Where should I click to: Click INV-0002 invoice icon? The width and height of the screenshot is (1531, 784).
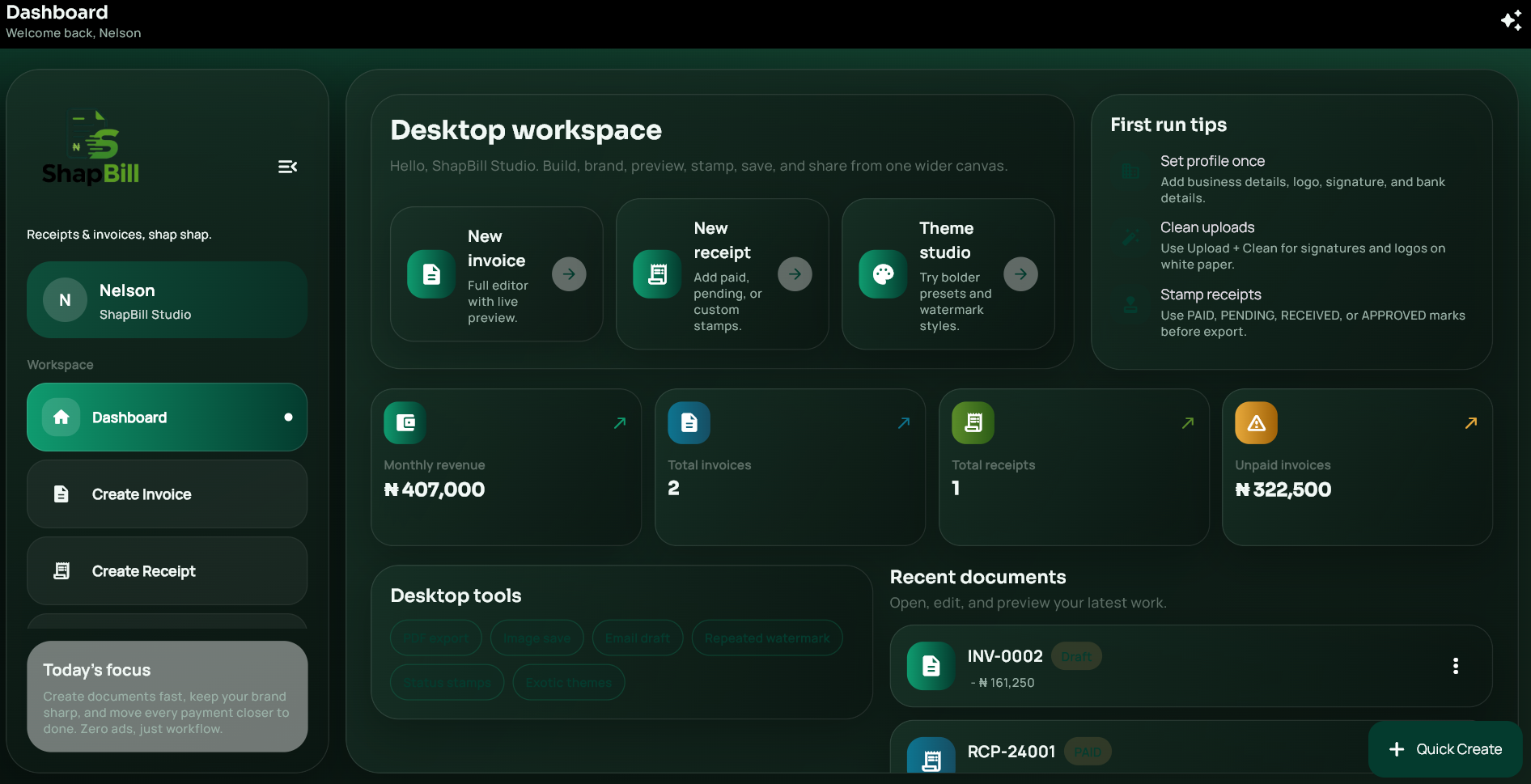931,666
